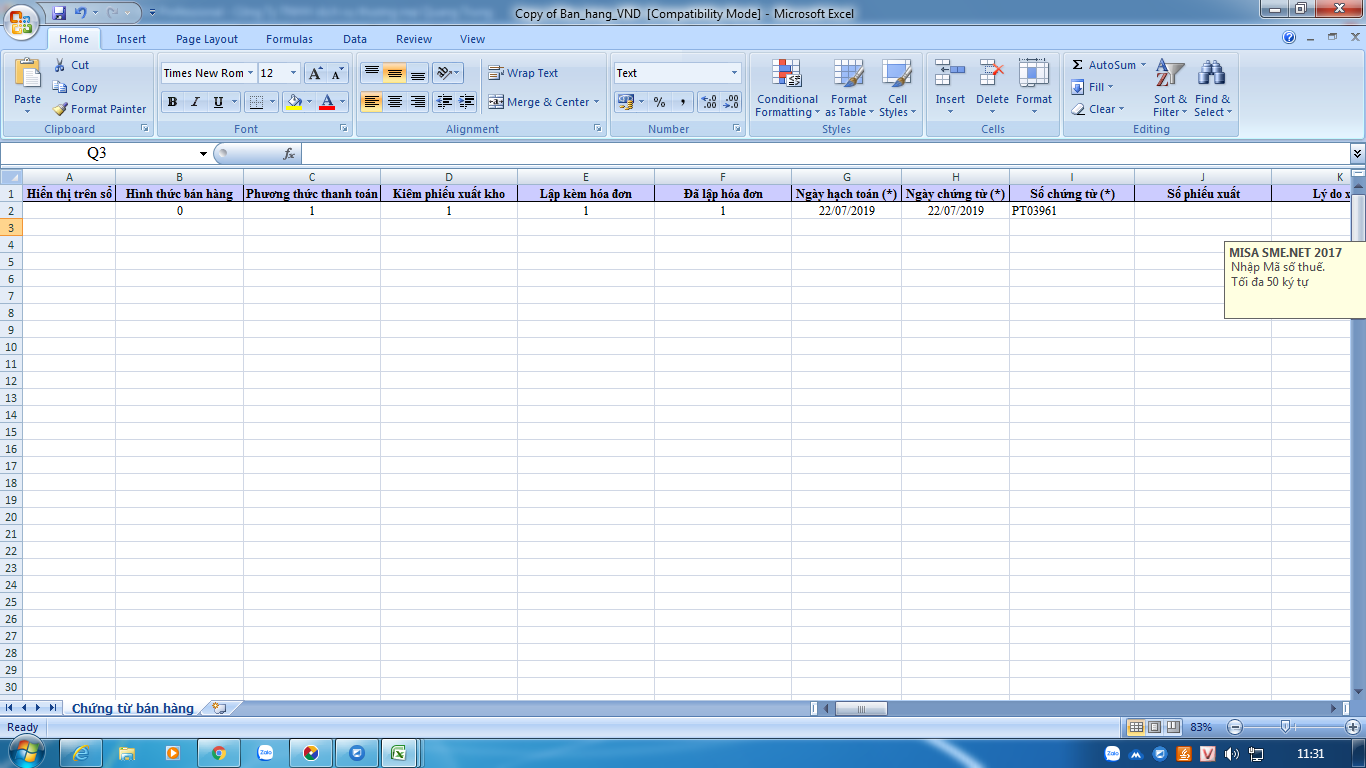Select the Chứng từ bán hàng sheet tab
Viewport: 1366px width, 768px height.
pyautogui.click(x=132, y=708)
